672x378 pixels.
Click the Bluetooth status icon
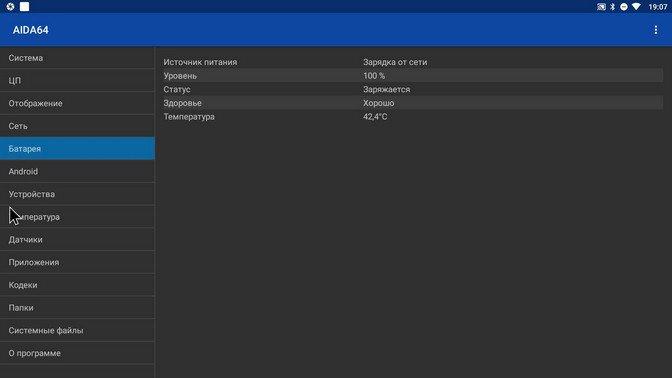(612, 7)
